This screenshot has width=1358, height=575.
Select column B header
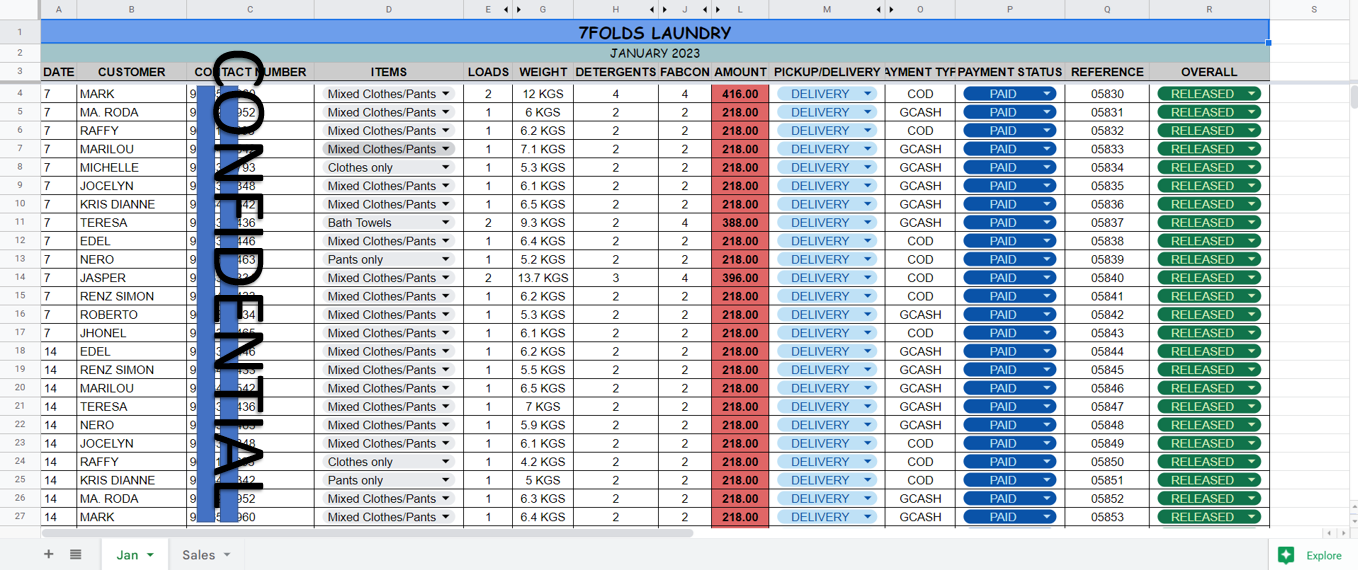pyautogui.click(x=132, y=10)
